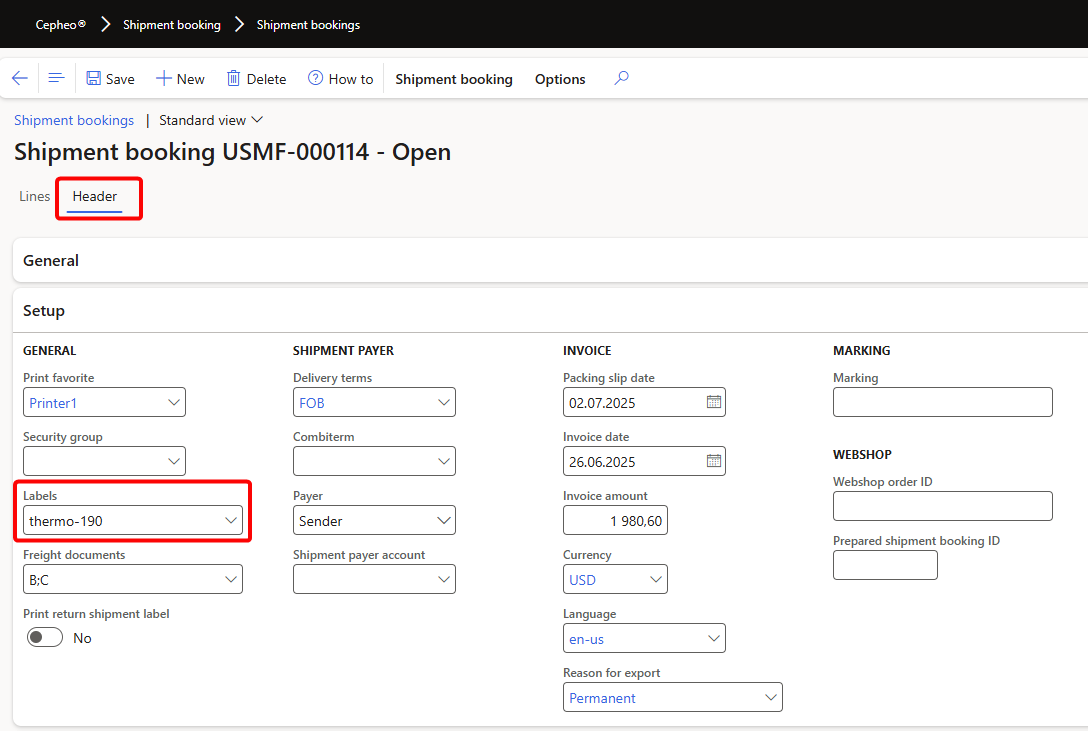This screenshot has height=731, width=1088.
Task: Click the New plus icon
Action: pyautogui.click(x=163, y=79)
